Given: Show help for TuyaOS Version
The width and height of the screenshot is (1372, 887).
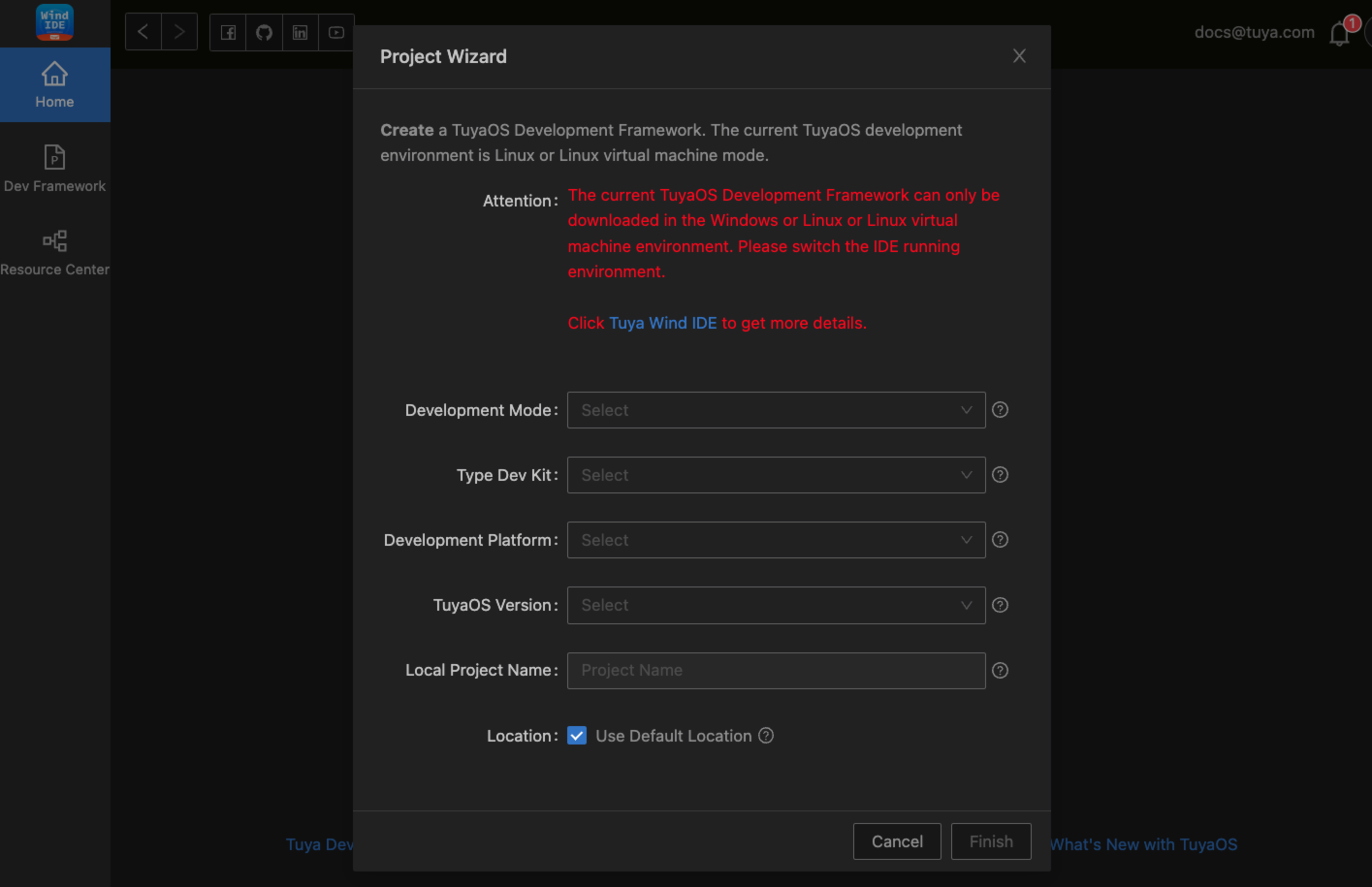Looking at the screenshot, I should [1001, 605].
